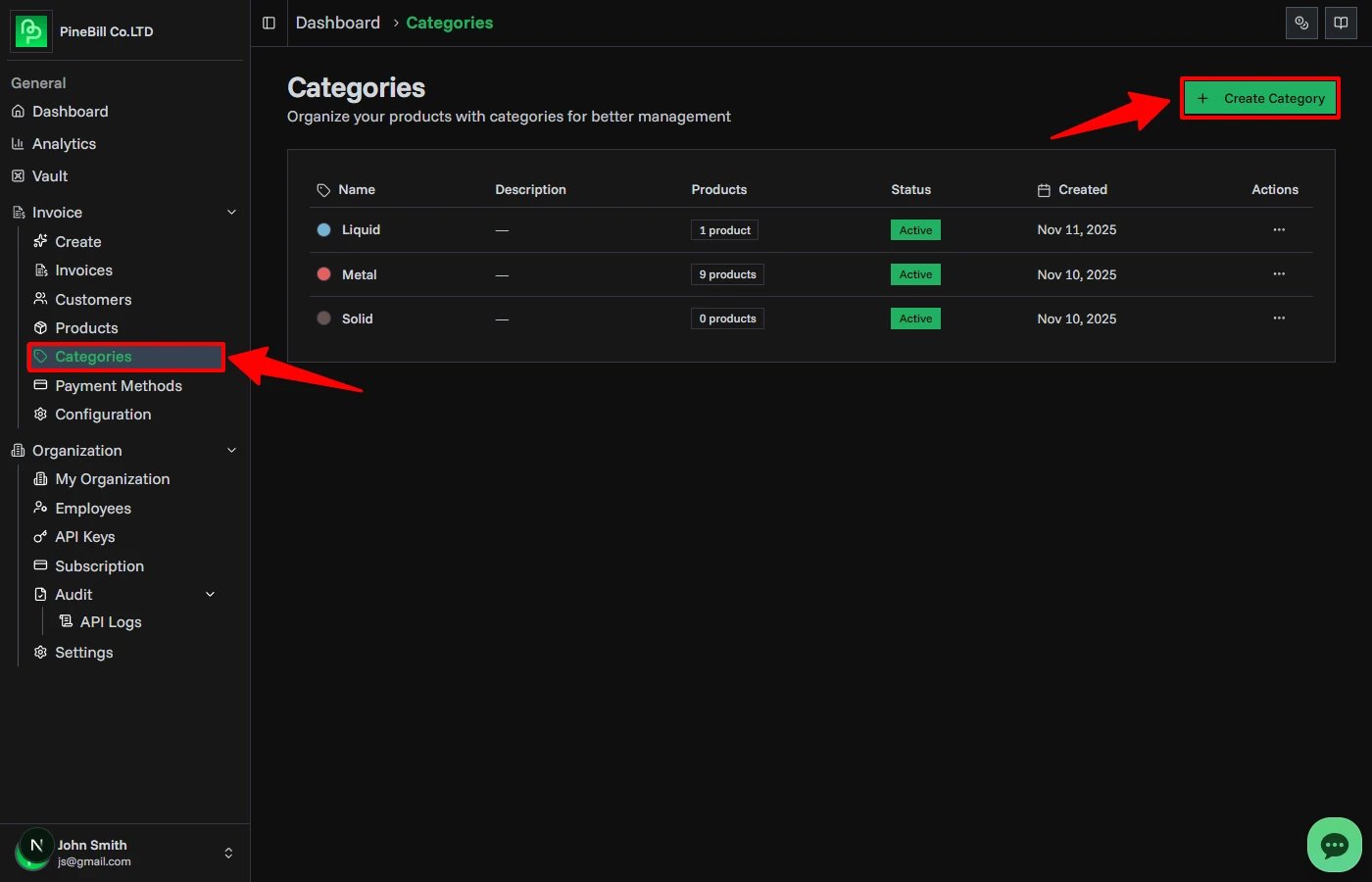This screenshot has height=882, width=1372.
Task: Open the Analytics icon in the sidebar
Action: [x=19, y=143]
